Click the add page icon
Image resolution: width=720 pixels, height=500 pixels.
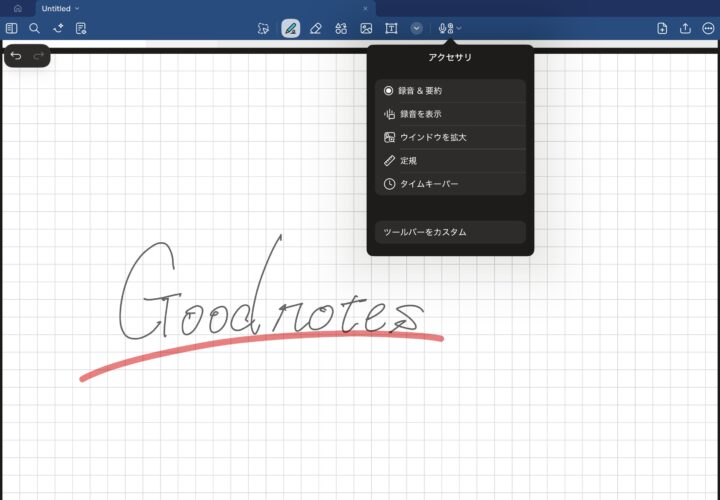pyautogui.click(x=662, y=28)
